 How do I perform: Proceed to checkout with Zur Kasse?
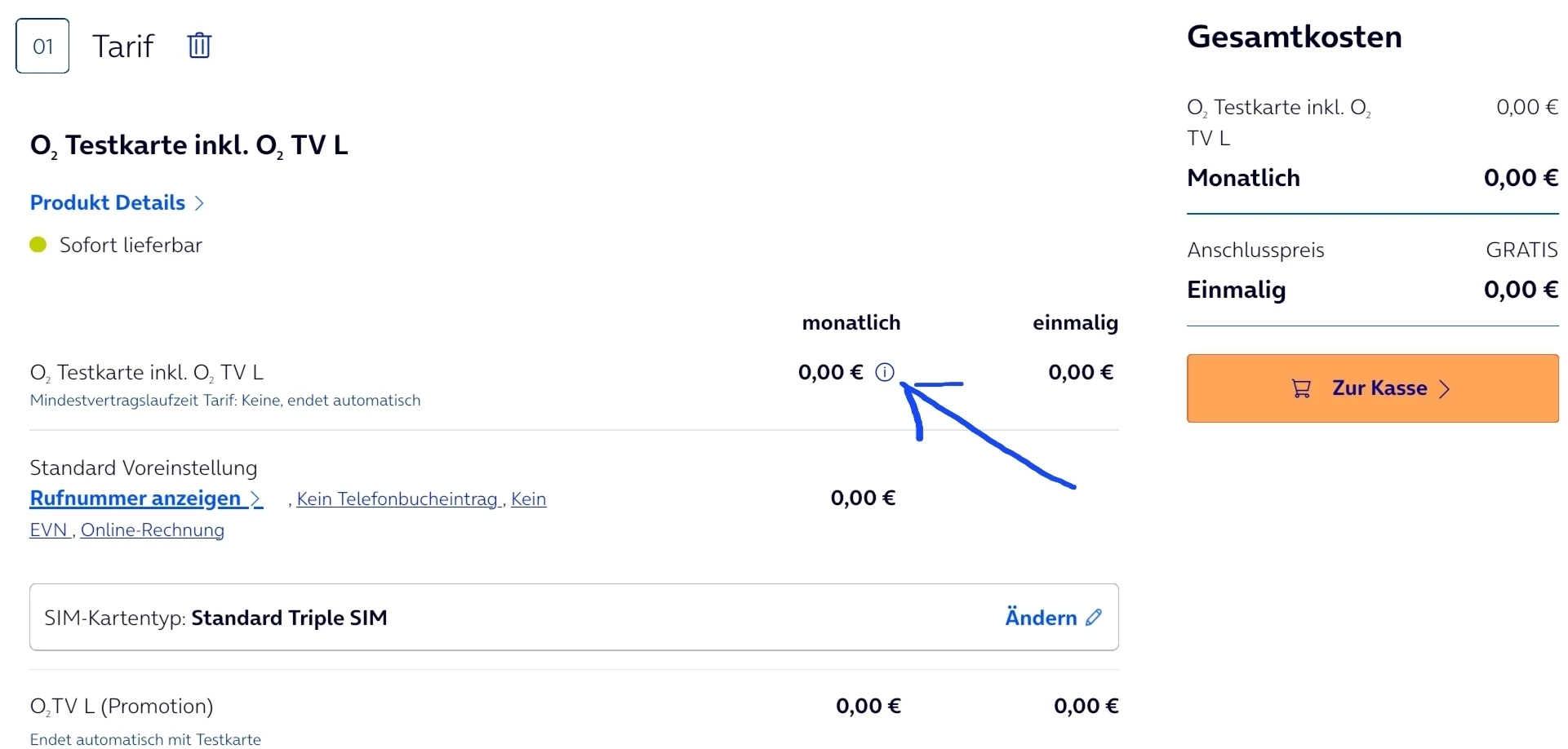coord(1373,388)
